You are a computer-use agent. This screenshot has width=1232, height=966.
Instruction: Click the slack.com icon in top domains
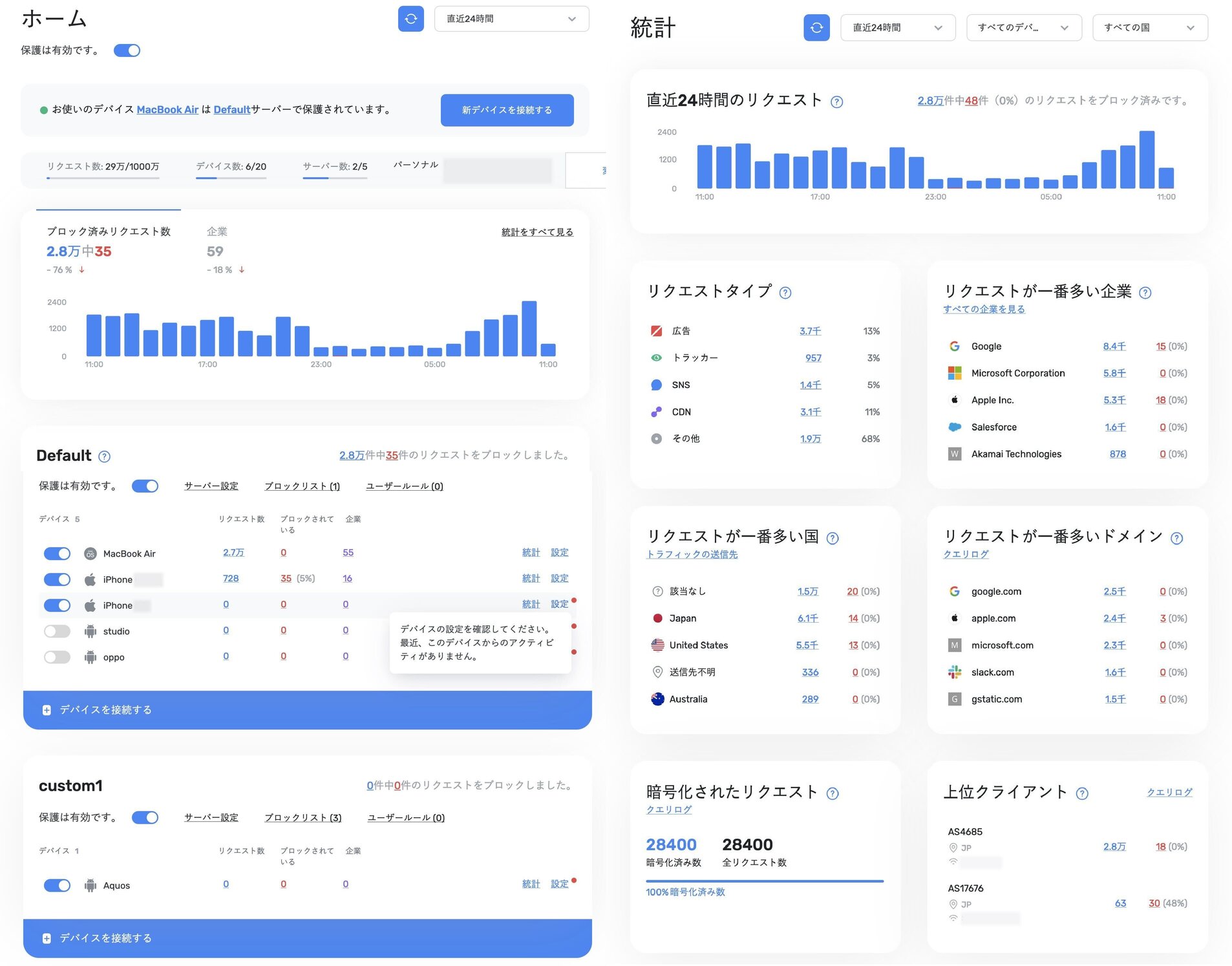tap(954, 672)
